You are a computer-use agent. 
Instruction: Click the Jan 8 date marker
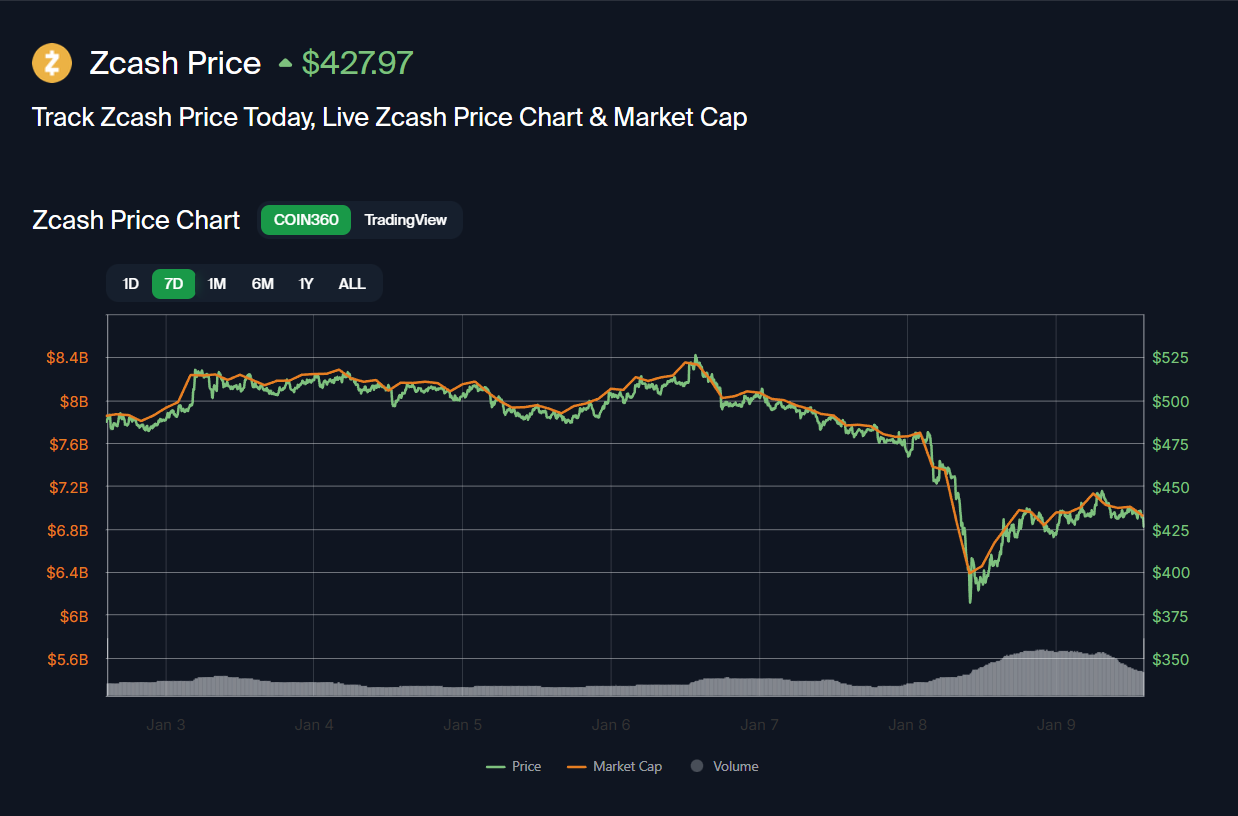tap(907, 725)
